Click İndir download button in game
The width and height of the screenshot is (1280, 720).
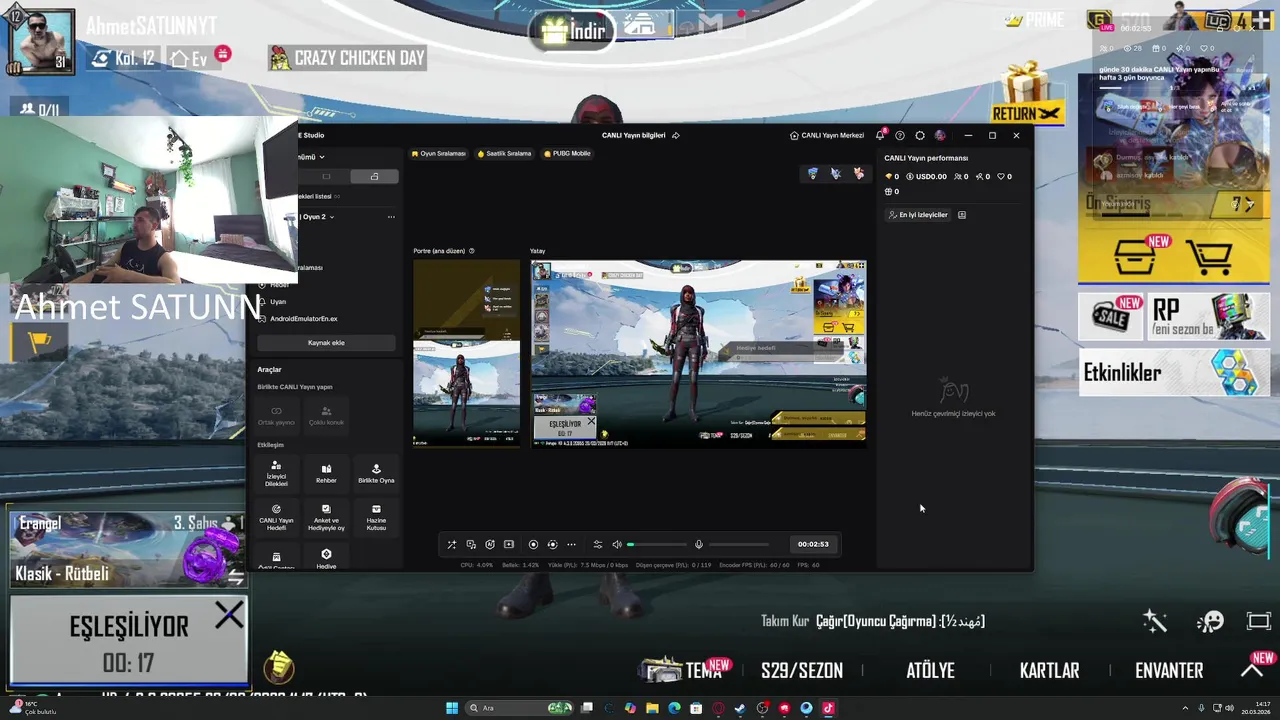[573, 31]
